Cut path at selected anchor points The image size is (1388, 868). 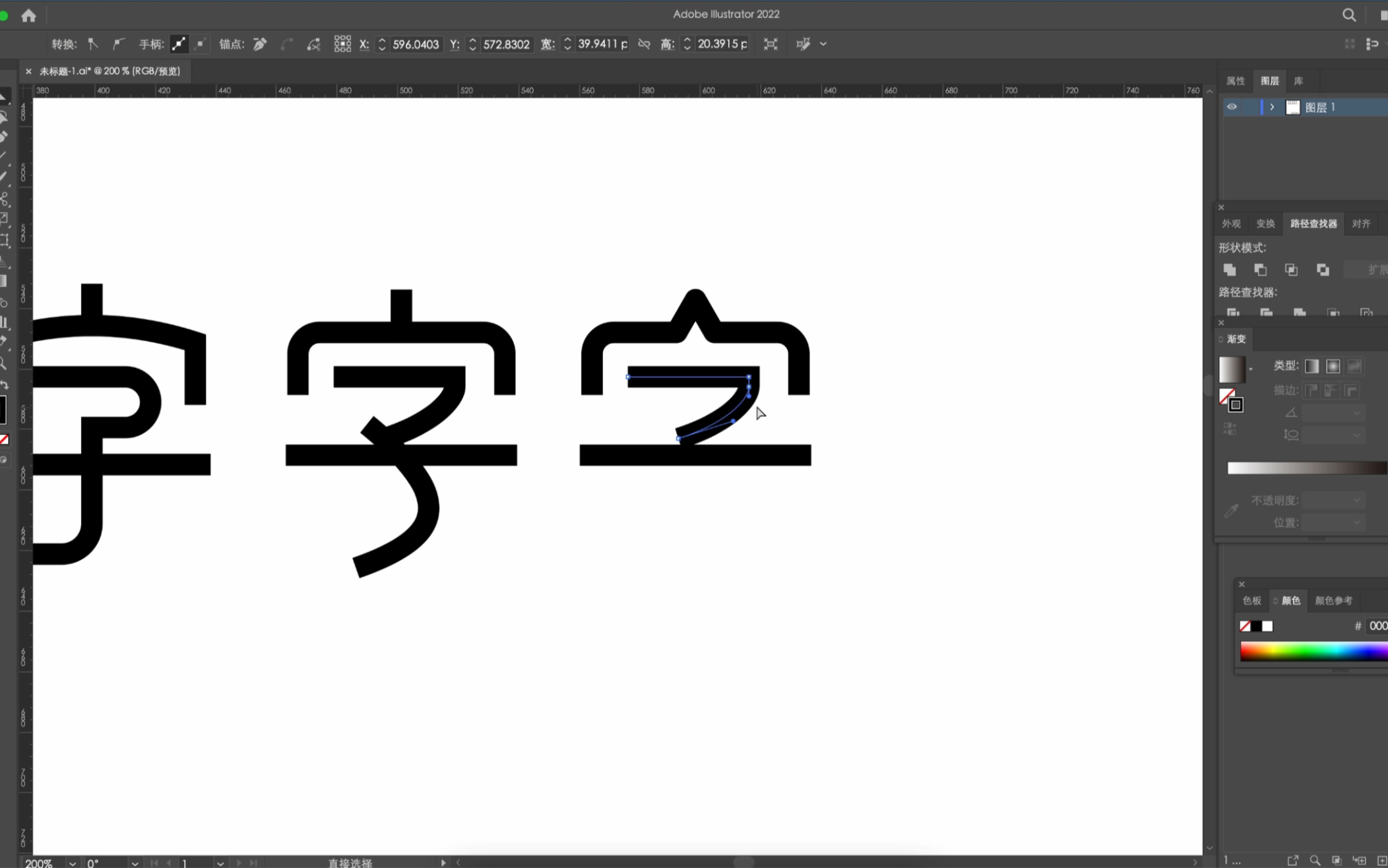(313, 44)
